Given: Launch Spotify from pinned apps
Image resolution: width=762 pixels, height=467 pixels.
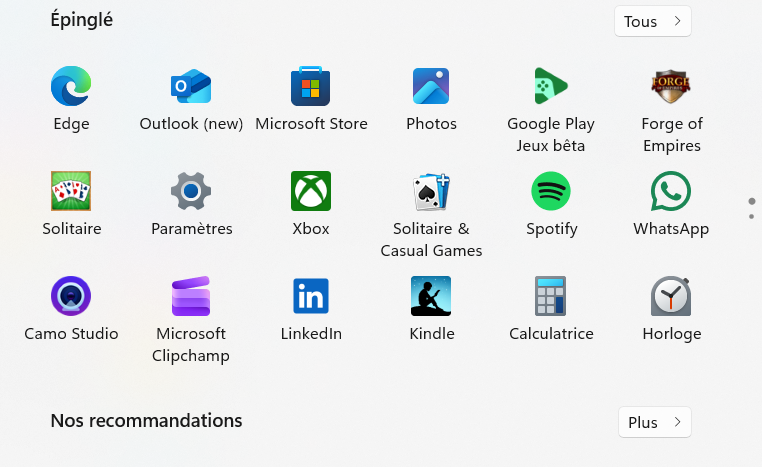Looking at the screenshot, I should (x=551, y=191).
